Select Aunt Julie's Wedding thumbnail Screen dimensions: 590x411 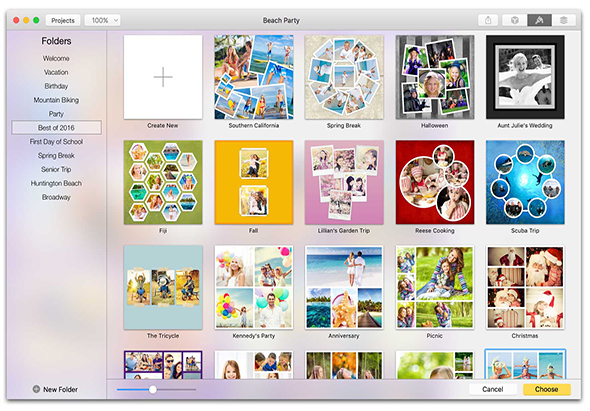click(525, 77)
